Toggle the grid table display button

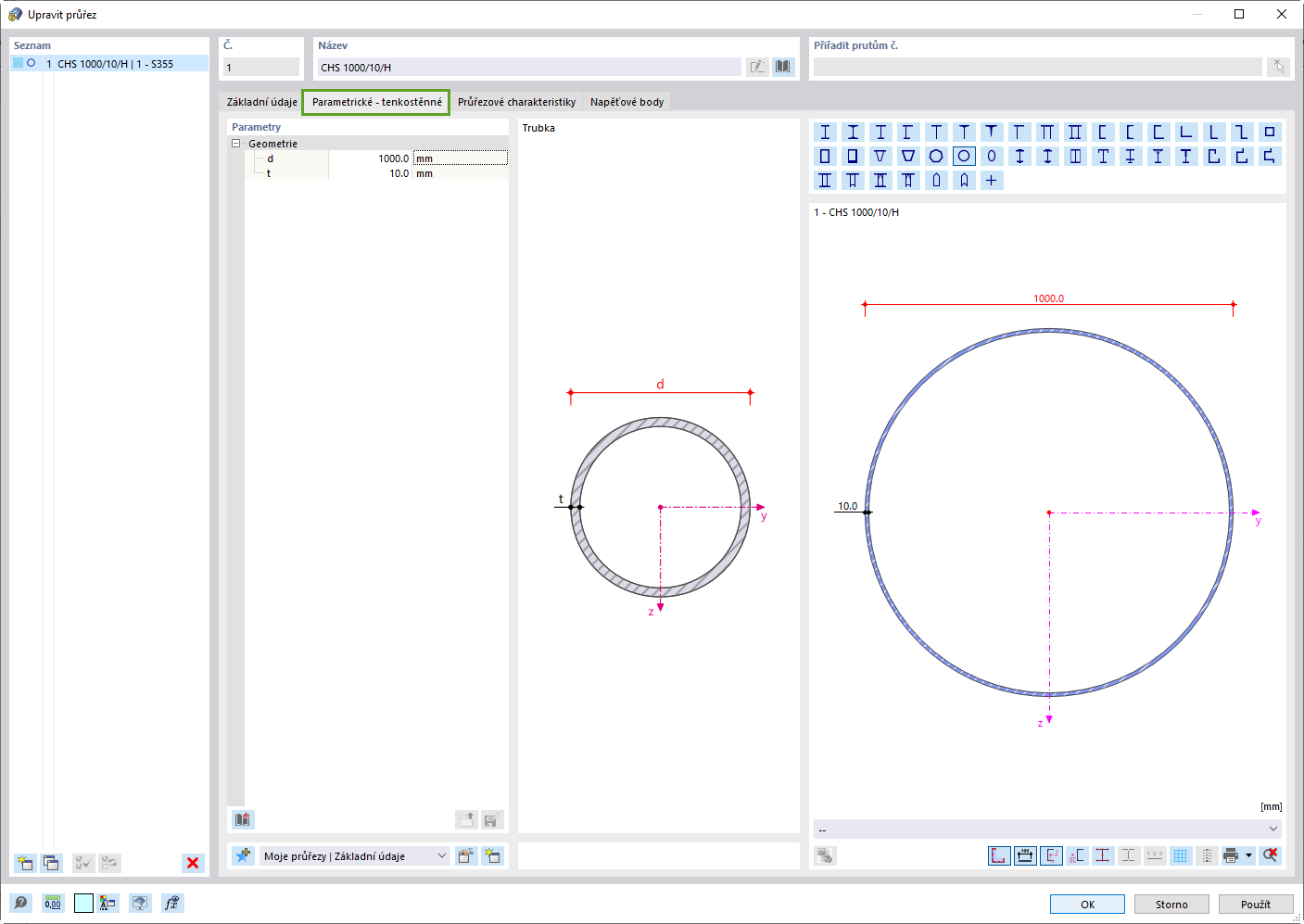coord(1181,855)
